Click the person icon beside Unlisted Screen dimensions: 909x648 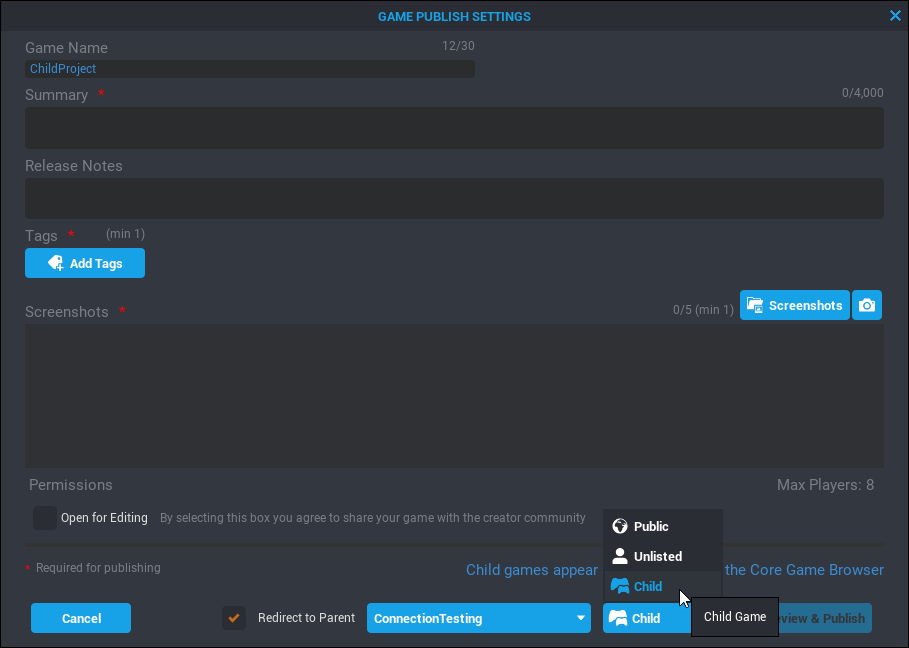point(620,556)
